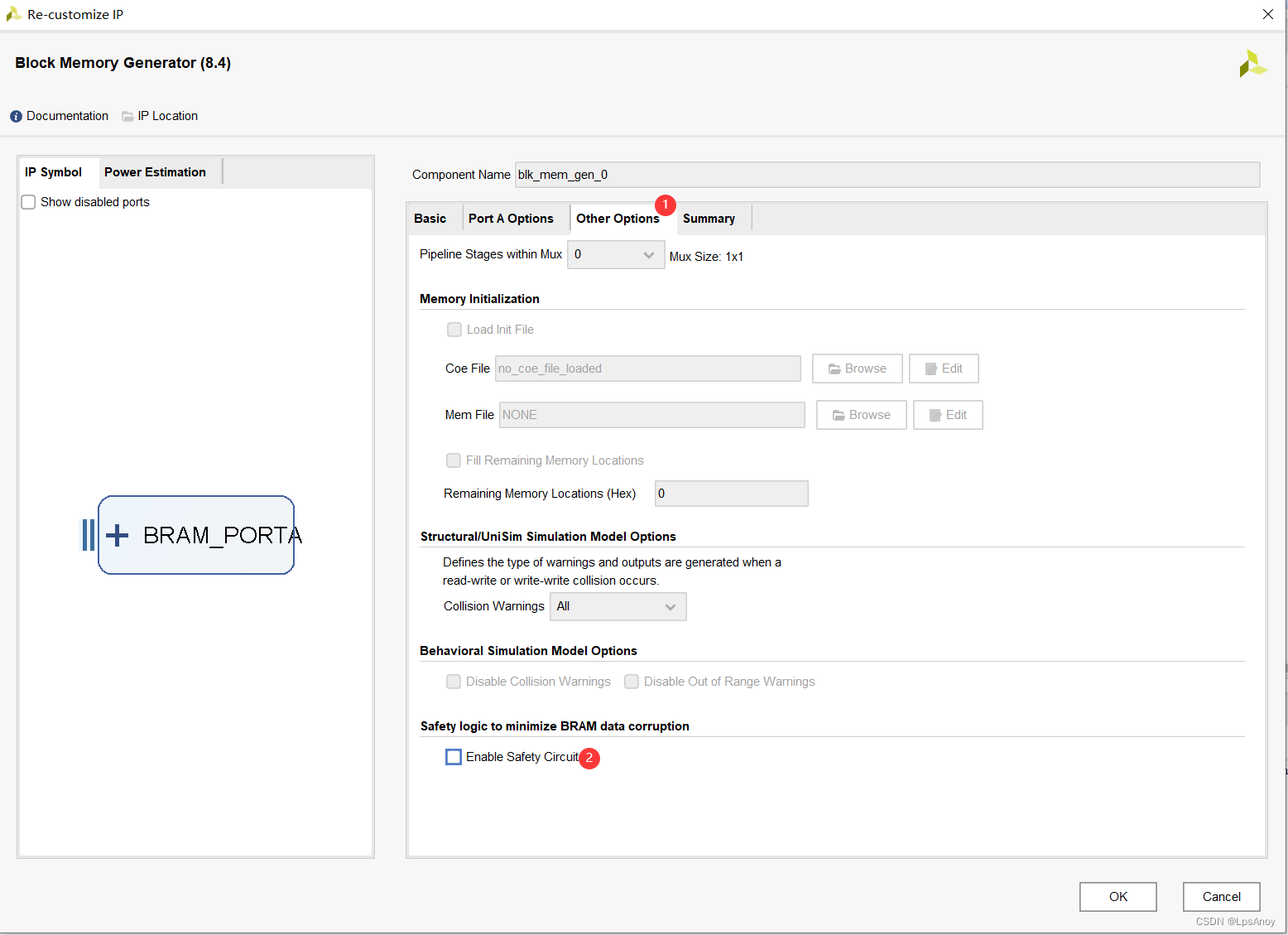Screen dimensions: 1288x935
Task: Click the Documentation info icon
Action: coord(16,117)
